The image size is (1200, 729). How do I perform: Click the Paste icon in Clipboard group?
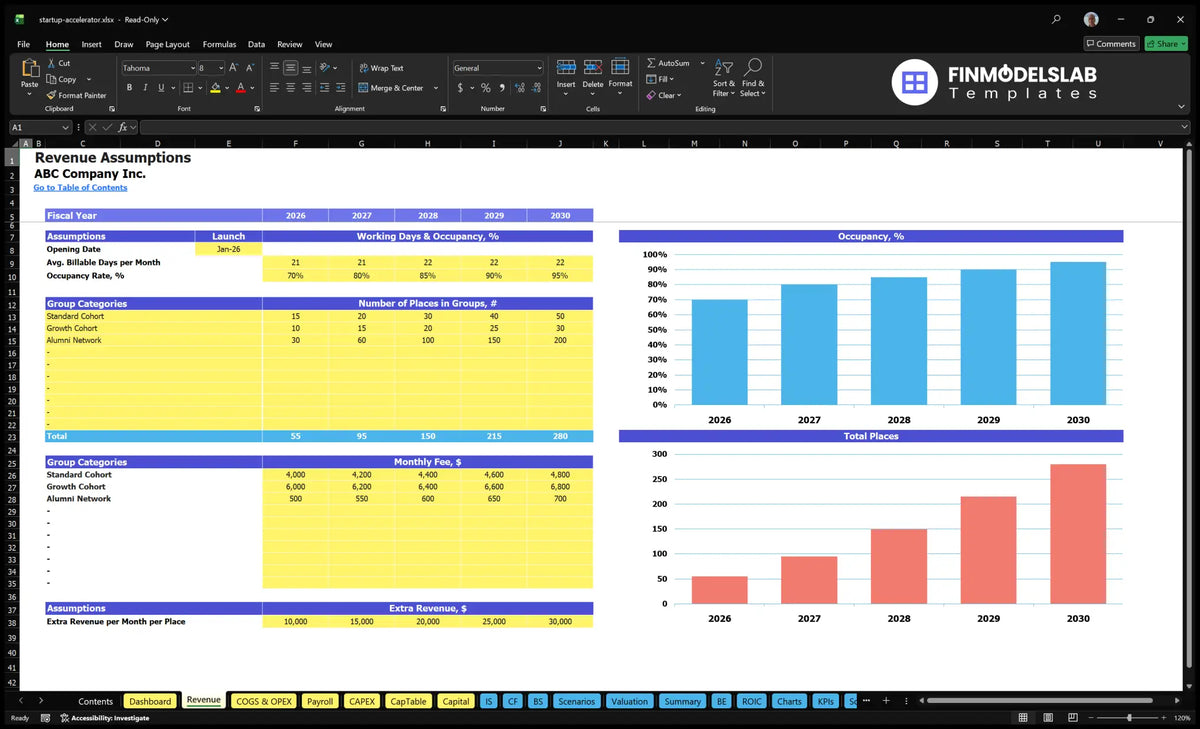(x=29, y=69)
